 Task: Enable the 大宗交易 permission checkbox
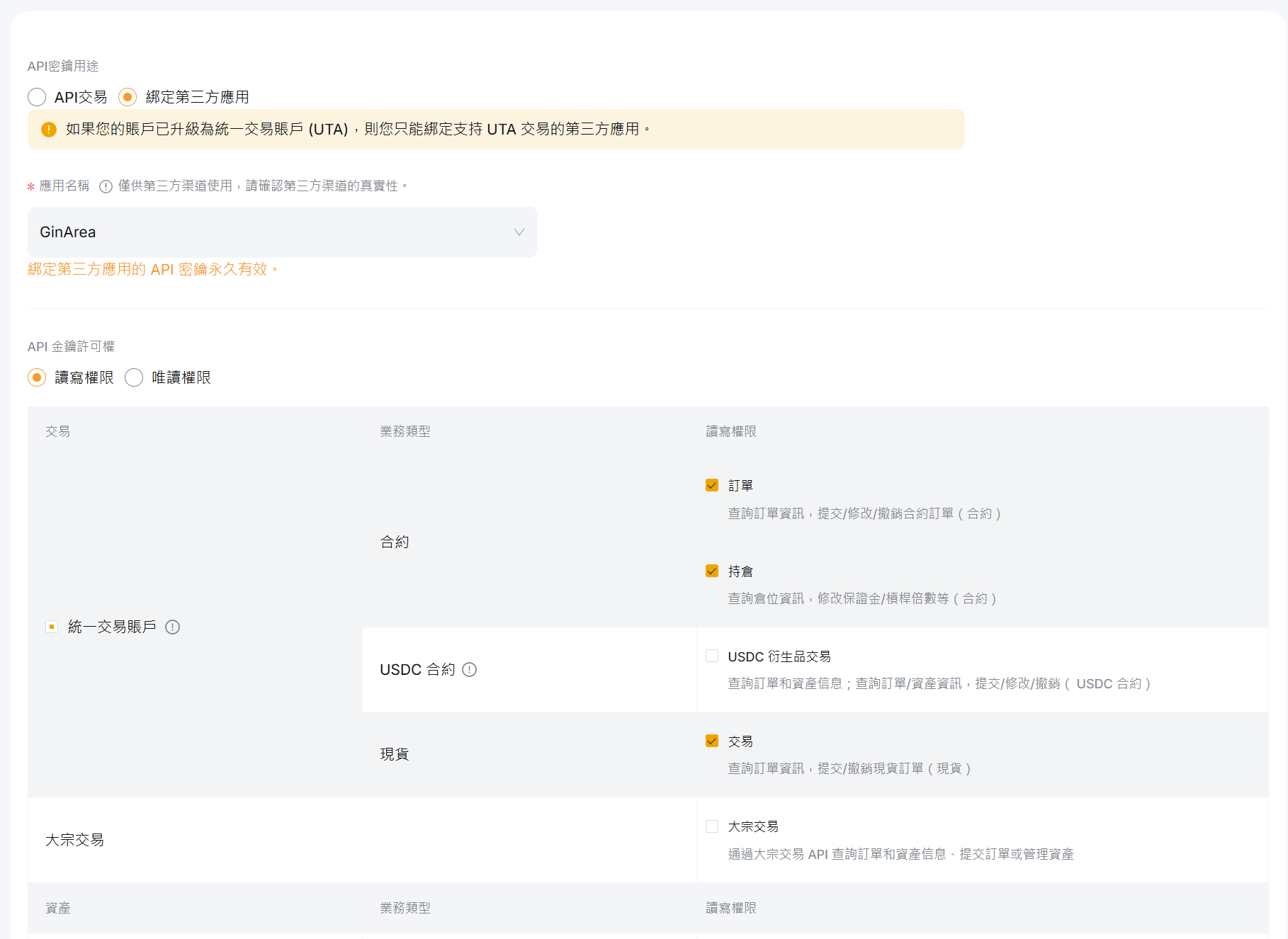[712, 826]
